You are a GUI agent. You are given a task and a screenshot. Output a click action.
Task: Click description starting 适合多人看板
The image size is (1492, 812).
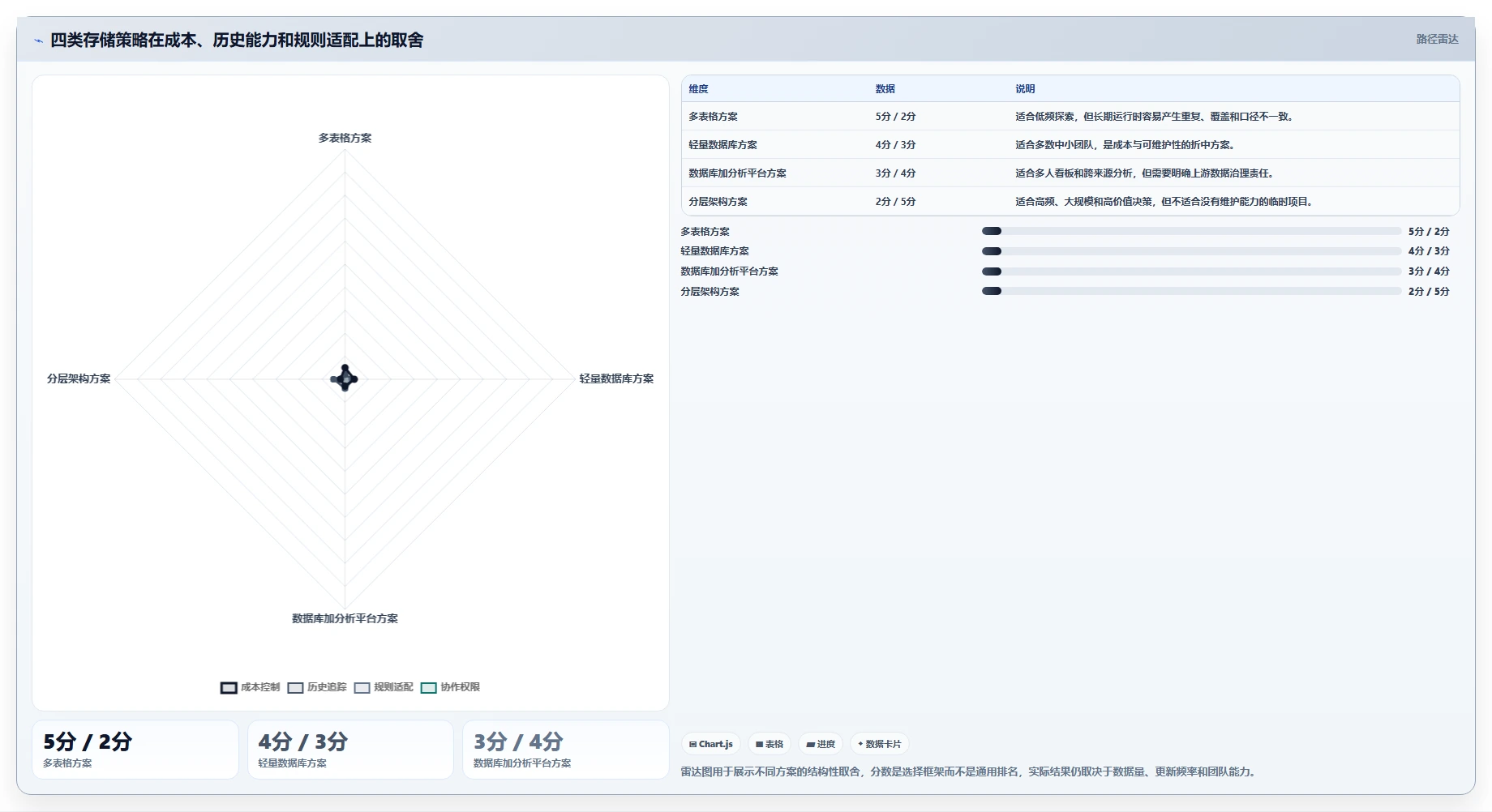click(x=1146, y=173)
